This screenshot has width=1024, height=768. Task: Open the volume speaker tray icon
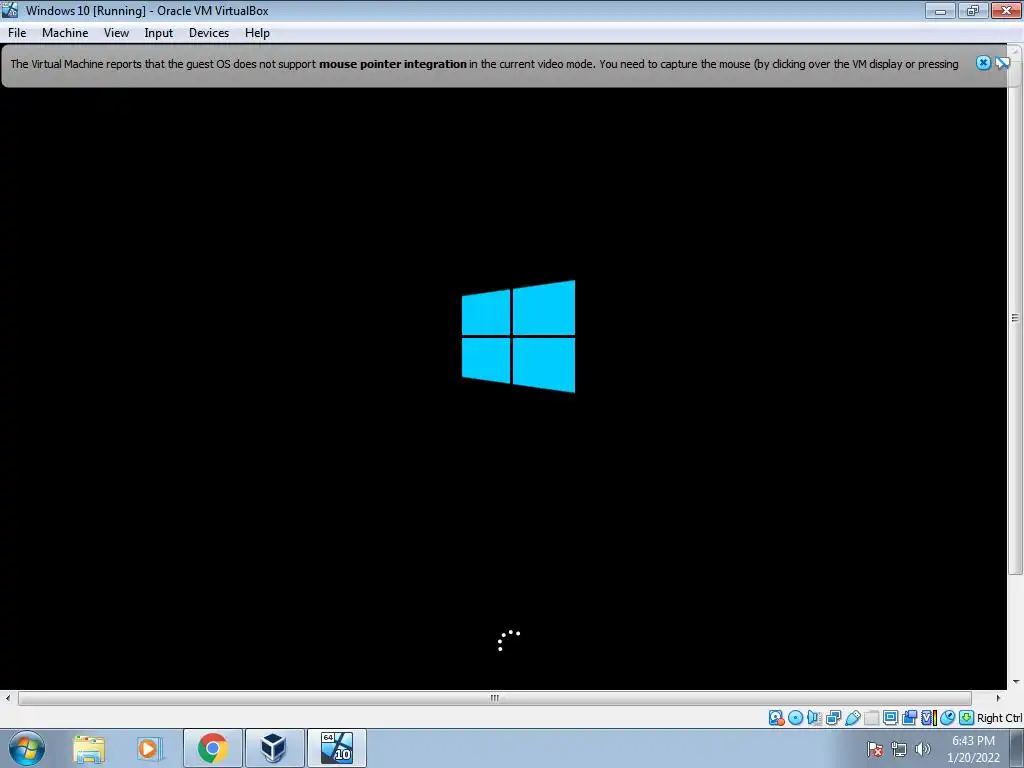(923, 749)
